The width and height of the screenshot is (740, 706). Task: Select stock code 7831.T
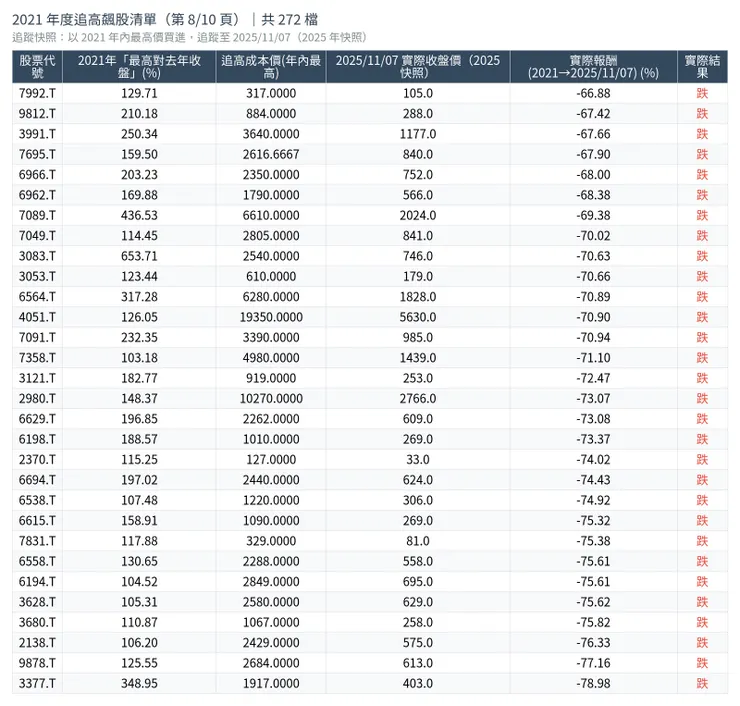37,541
